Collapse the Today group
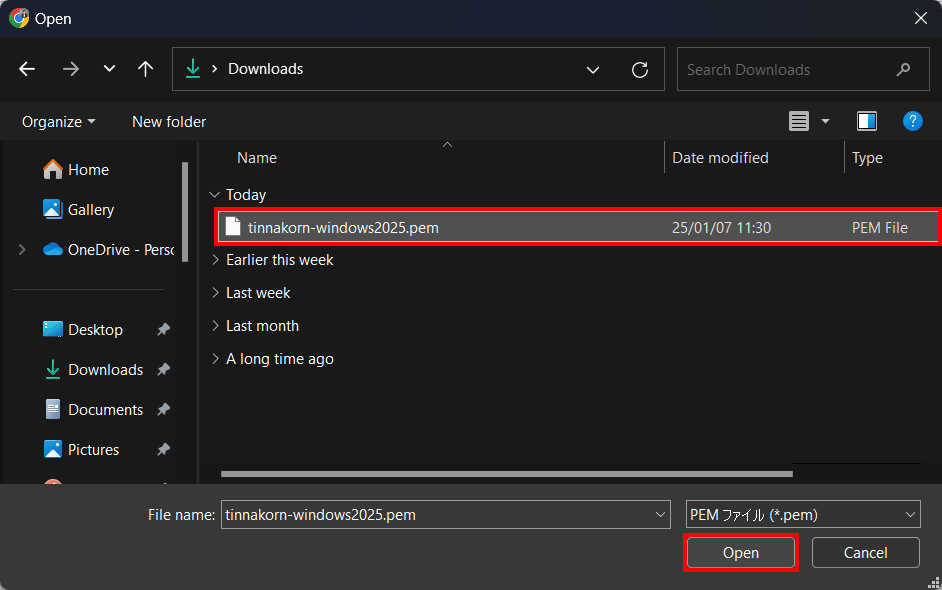Image resolution: width=942 pixels, height=590 pixels. [214, 195]
